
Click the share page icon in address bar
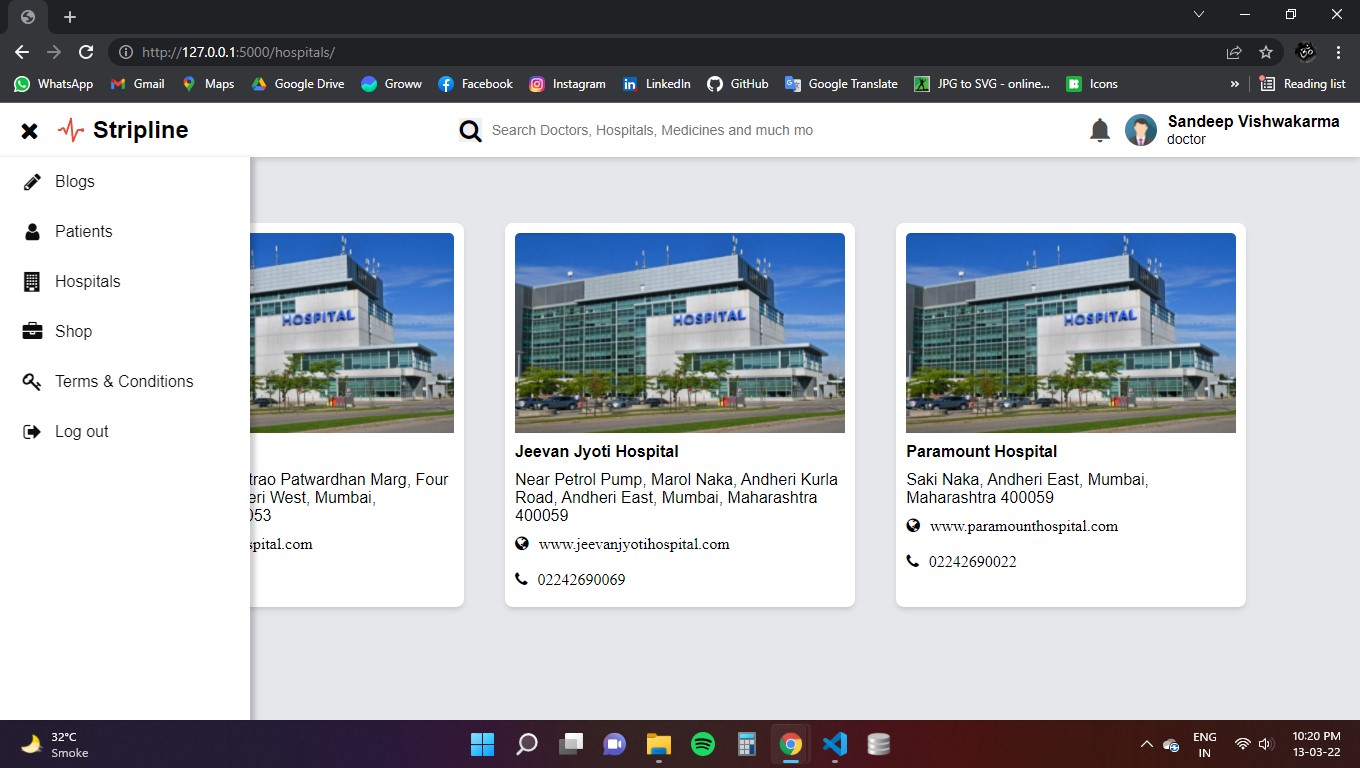pos(1234,52)
